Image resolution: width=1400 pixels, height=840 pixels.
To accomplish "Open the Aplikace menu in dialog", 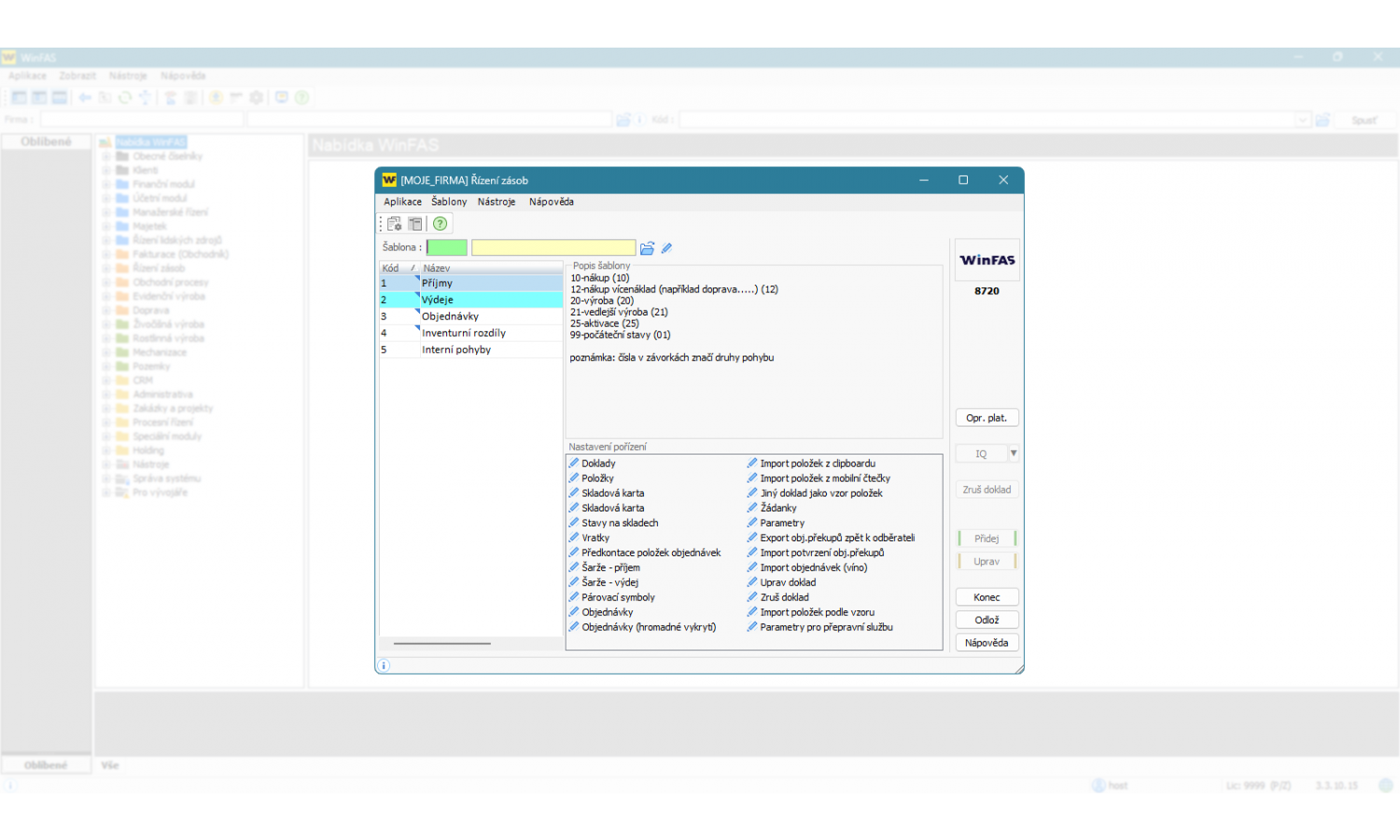I will 402,202.
